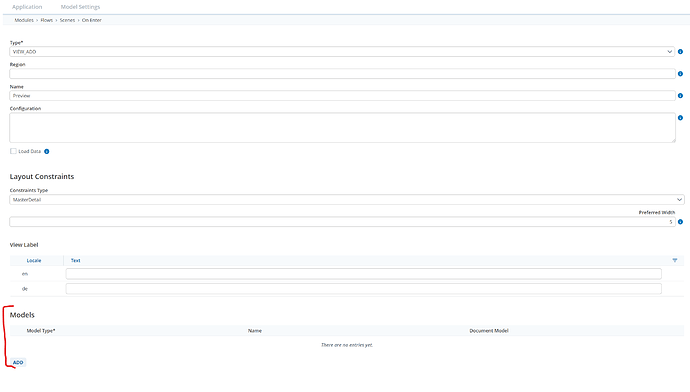Click the 'de' locale text input
The height and width of the screenshot is (392, 690).
[363, 289]
